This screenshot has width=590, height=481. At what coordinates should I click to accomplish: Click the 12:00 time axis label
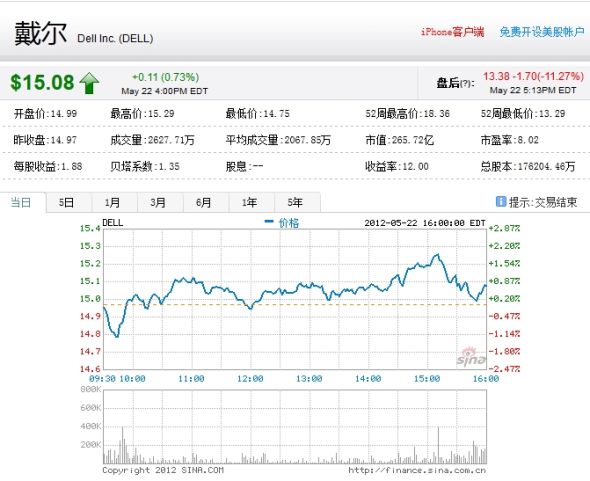251,379
